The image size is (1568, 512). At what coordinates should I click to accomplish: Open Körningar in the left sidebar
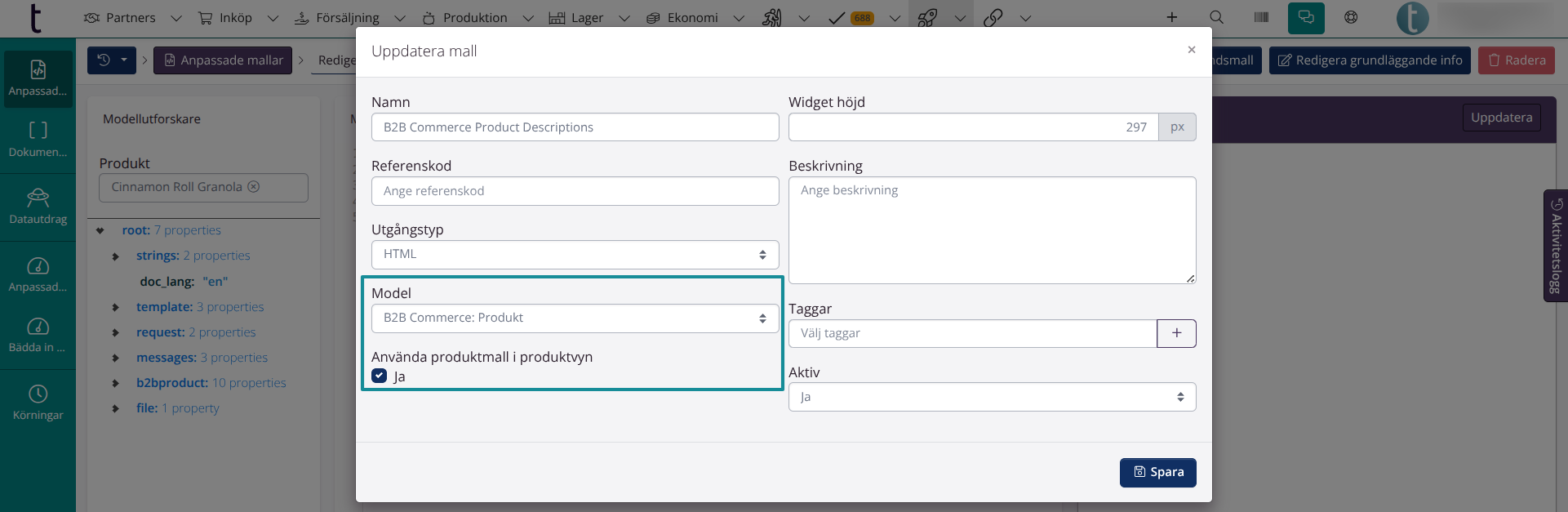38,403
